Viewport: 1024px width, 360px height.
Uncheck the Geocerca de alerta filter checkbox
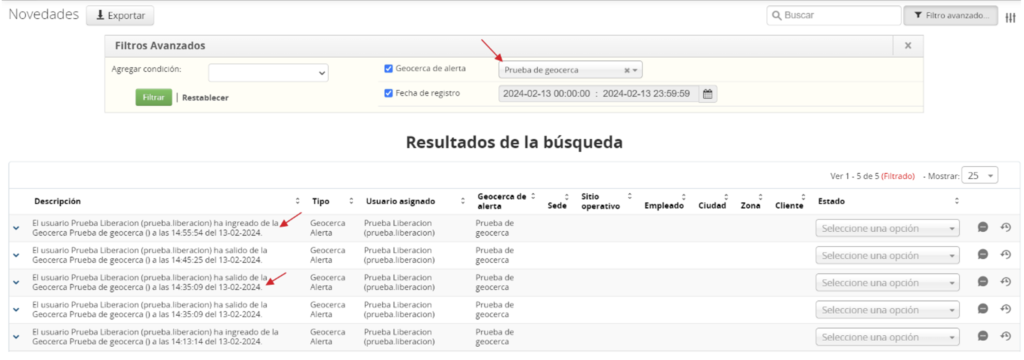(389, 69)
